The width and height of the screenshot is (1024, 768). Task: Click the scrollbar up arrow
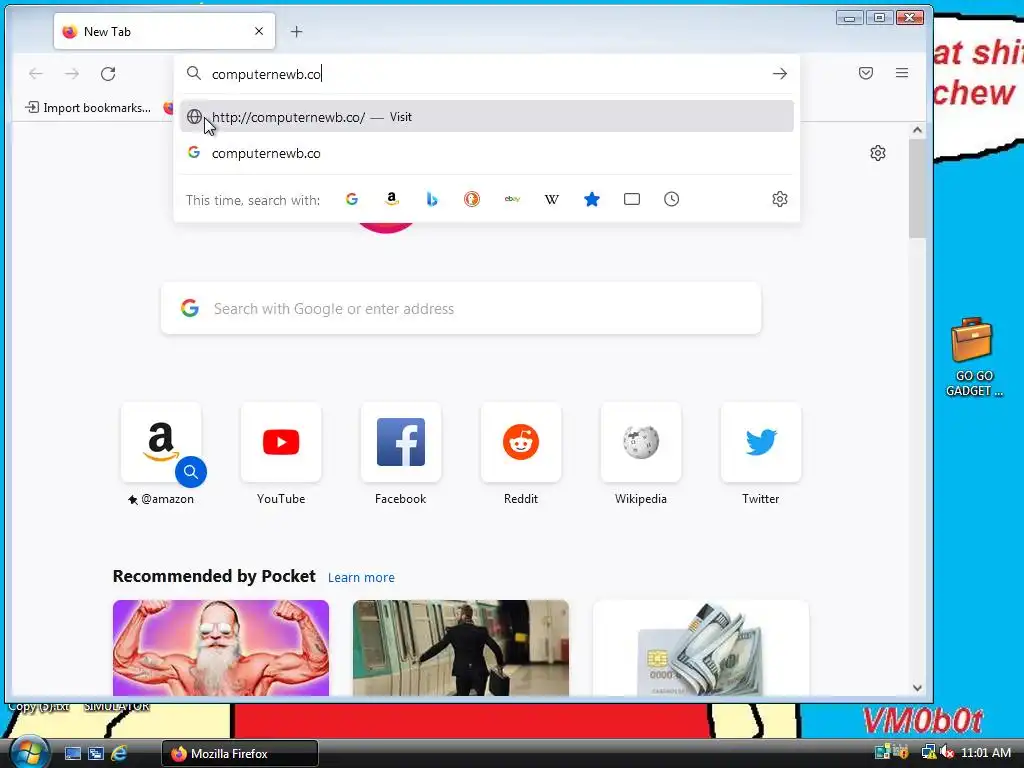click(918, 130)
